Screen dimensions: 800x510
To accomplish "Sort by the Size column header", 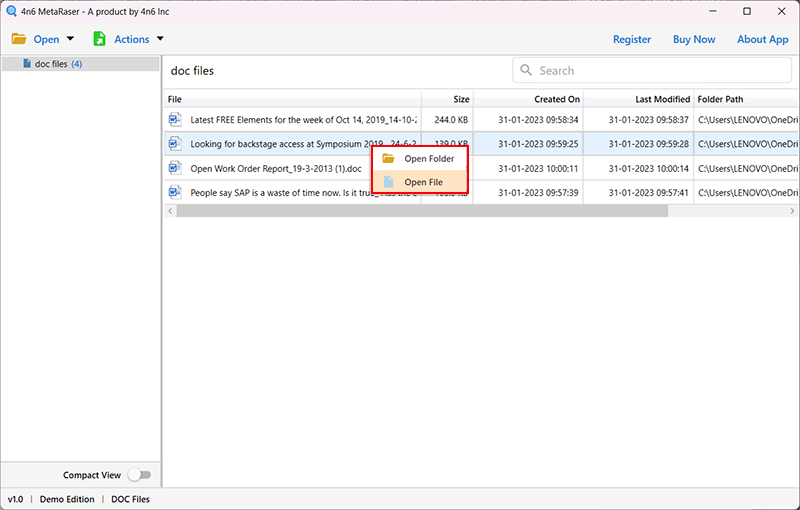I will click(447, 99).
